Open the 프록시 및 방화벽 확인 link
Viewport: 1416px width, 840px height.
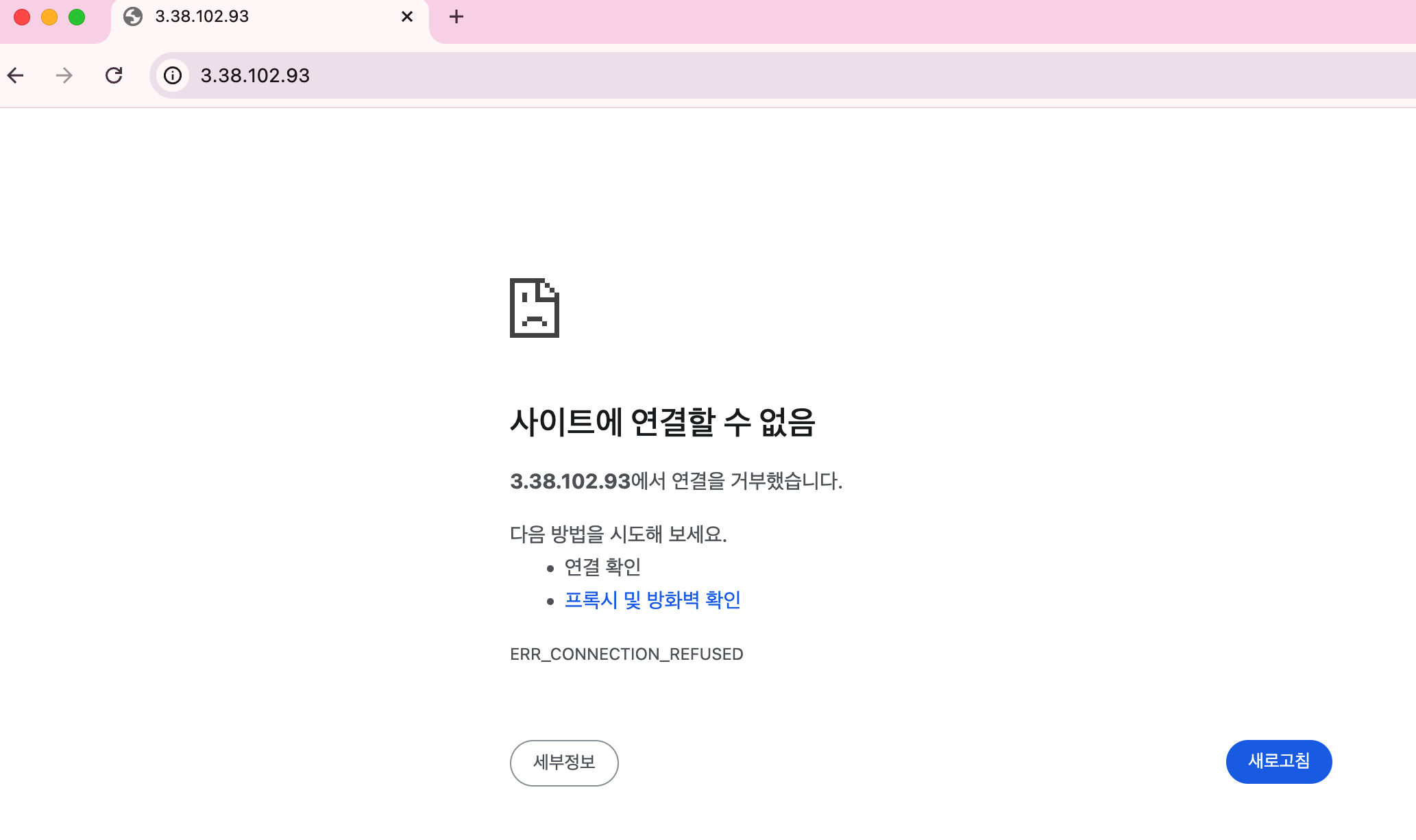point(652,600)
